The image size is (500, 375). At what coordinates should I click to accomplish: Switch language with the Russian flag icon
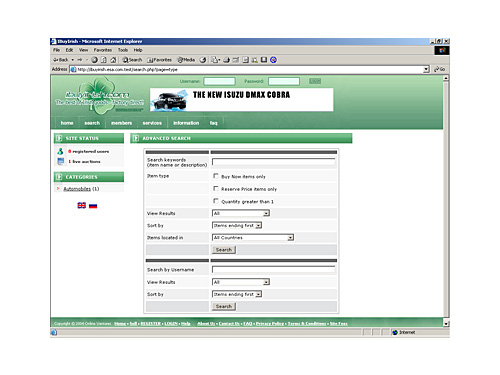pos(93,206)
